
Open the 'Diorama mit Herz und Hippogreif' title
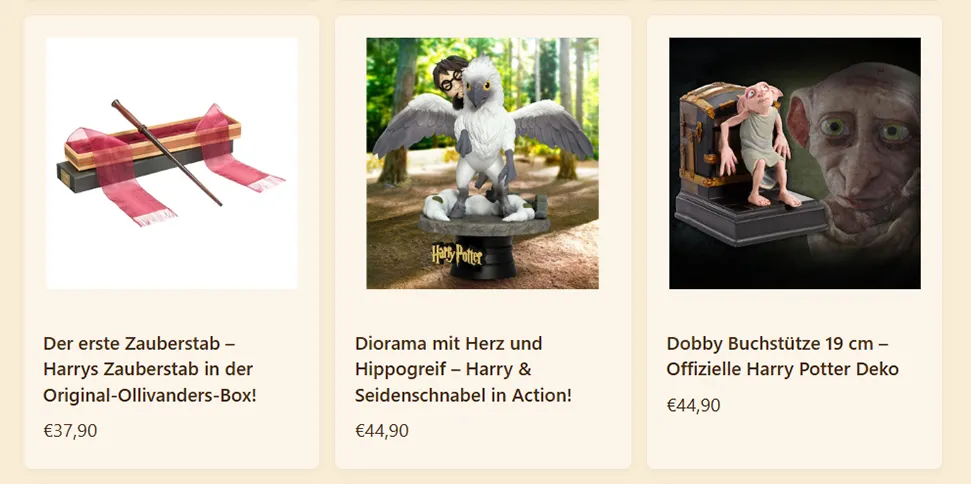point(463,369)
